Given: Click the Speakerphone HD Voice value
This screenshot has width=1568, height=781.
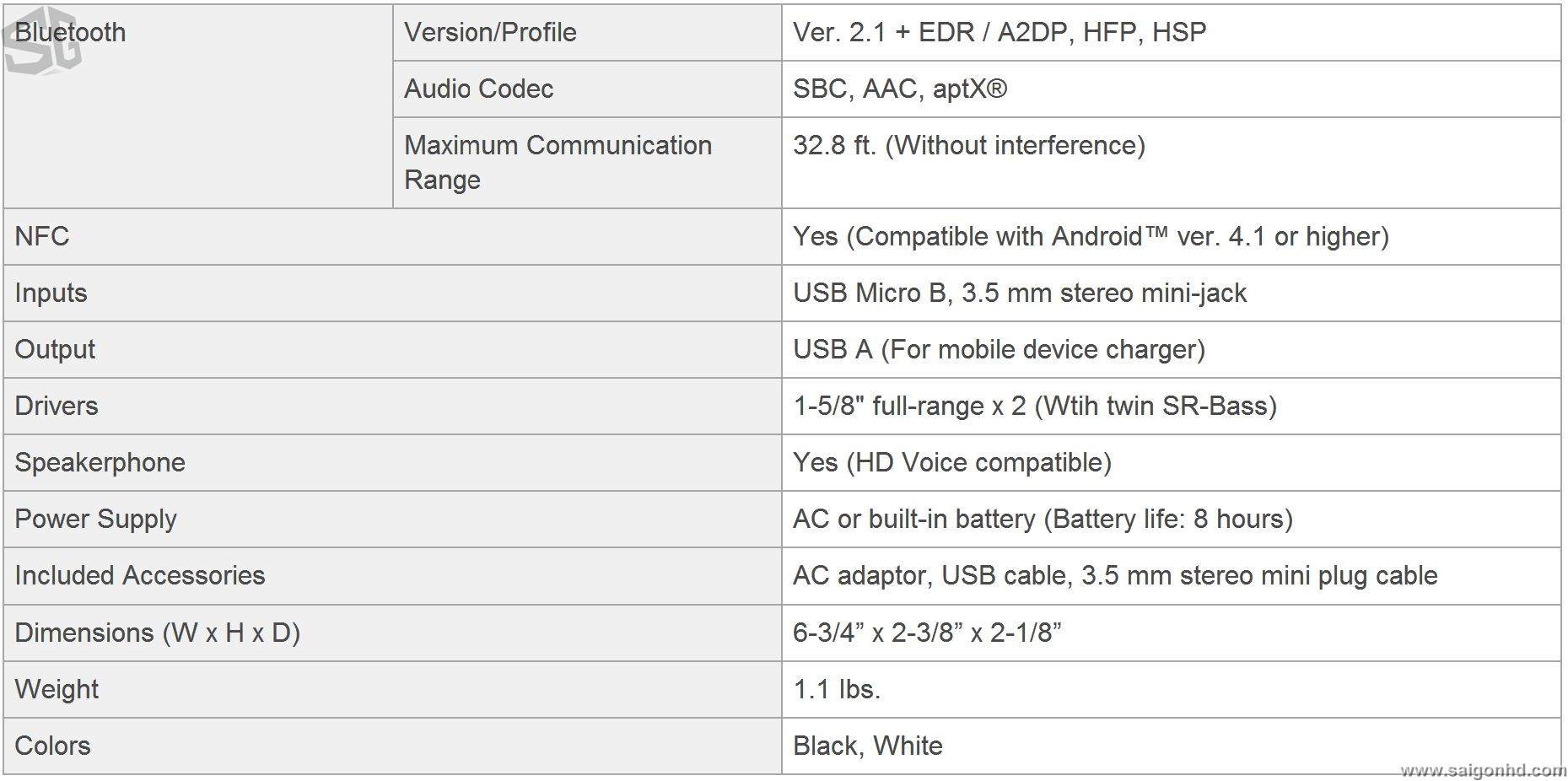Looking at the screenshot, I should click(x=951, y=462).
